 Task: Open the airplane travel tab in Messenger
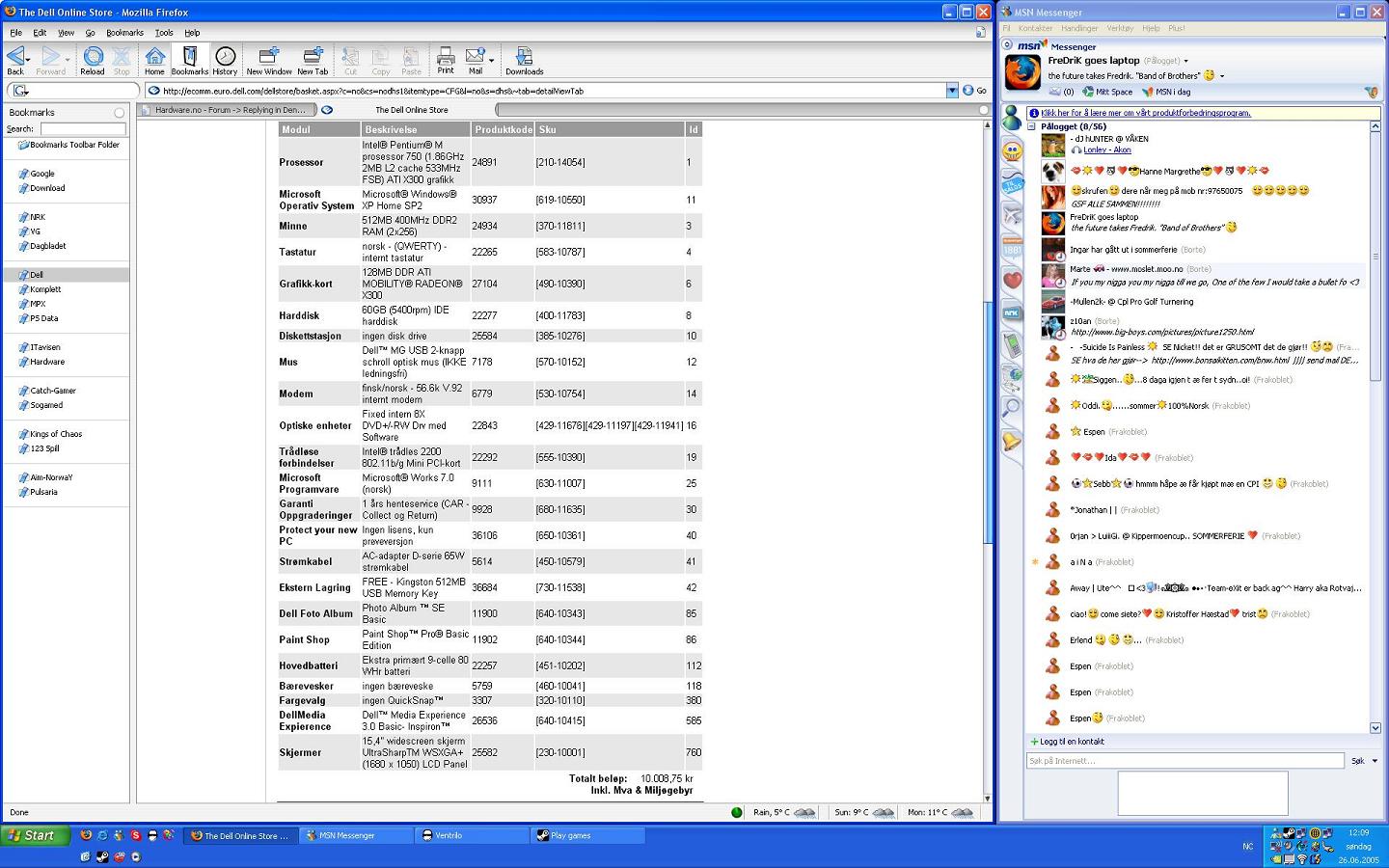pyautogui.click(x=1012, y=214)
